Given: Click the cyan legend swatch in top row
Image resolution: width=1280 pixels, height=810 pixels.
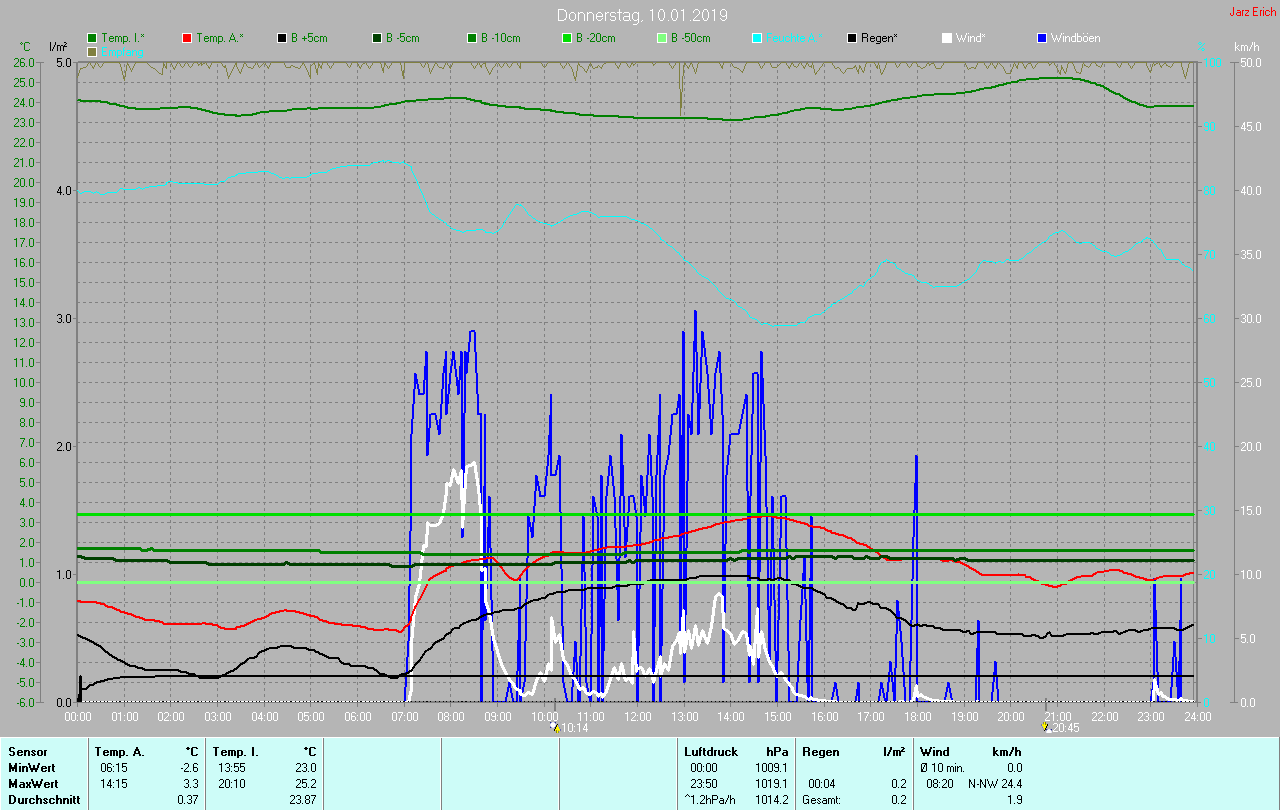Looking at the screenshot, I should [x=757, y=38].
